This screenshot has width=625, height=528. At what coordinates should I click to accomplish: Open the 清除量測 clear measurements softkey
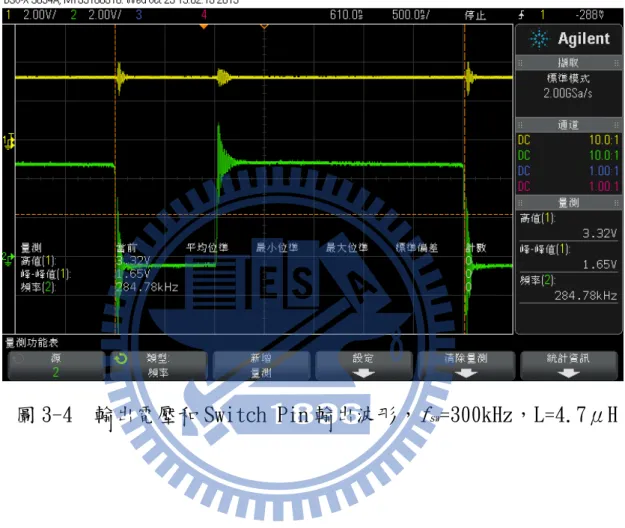466,365
